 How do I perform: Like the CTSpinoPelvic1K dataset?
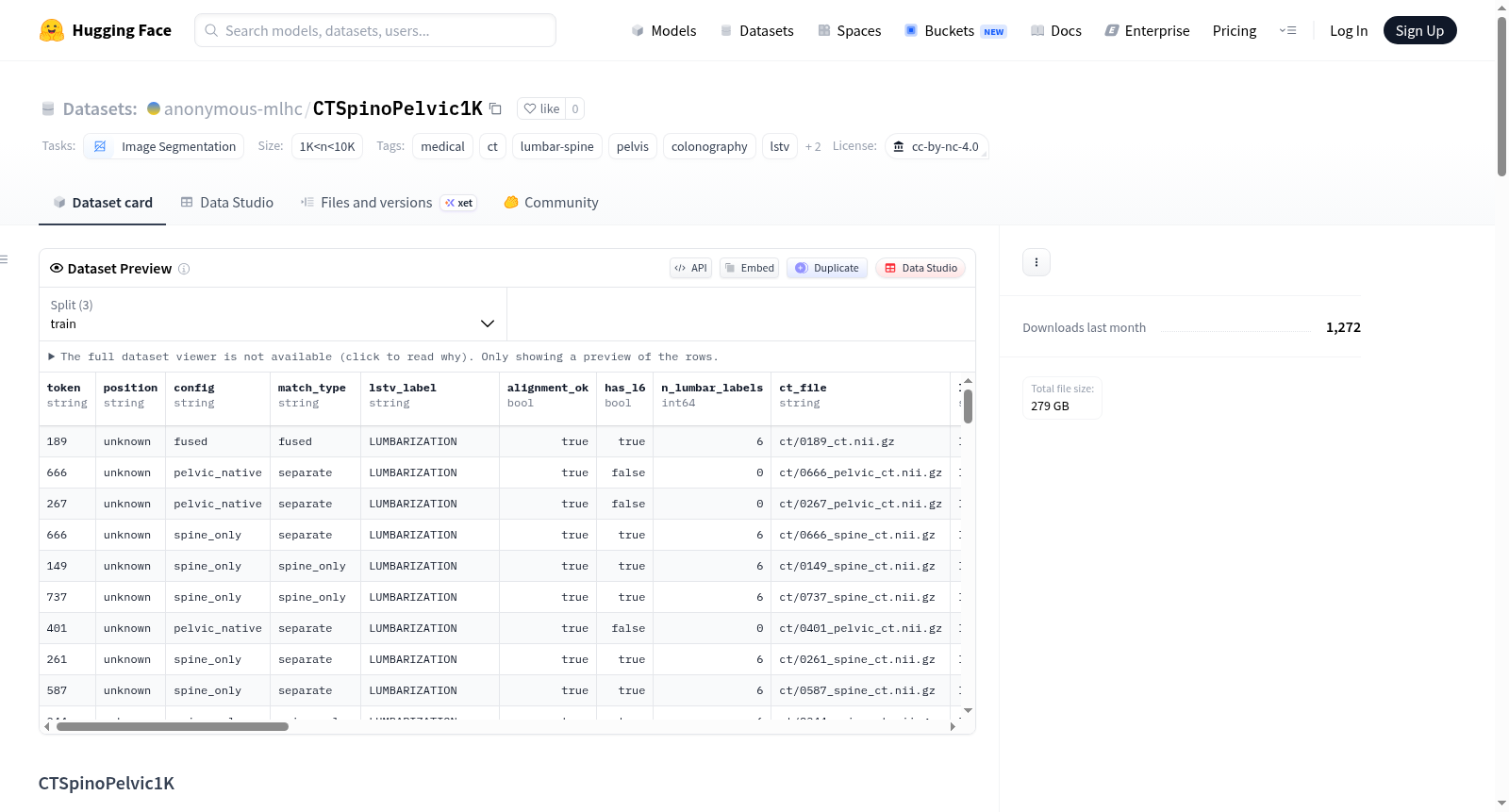(x=541, y=108)
